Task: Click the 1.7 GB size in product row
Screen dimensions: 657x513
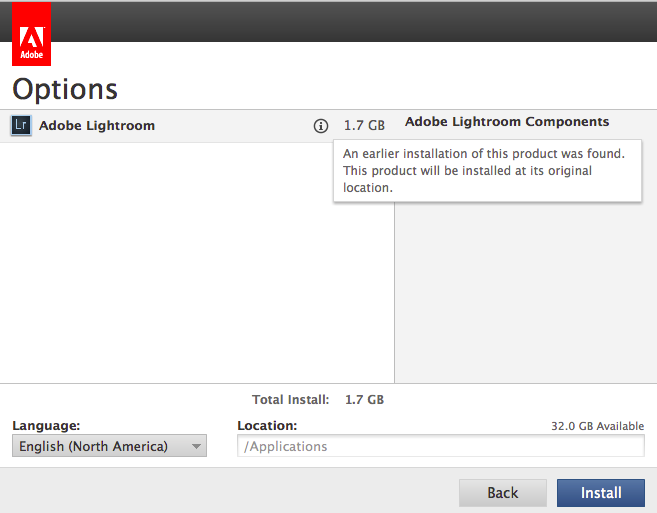Action: click(x=364, y=126)
